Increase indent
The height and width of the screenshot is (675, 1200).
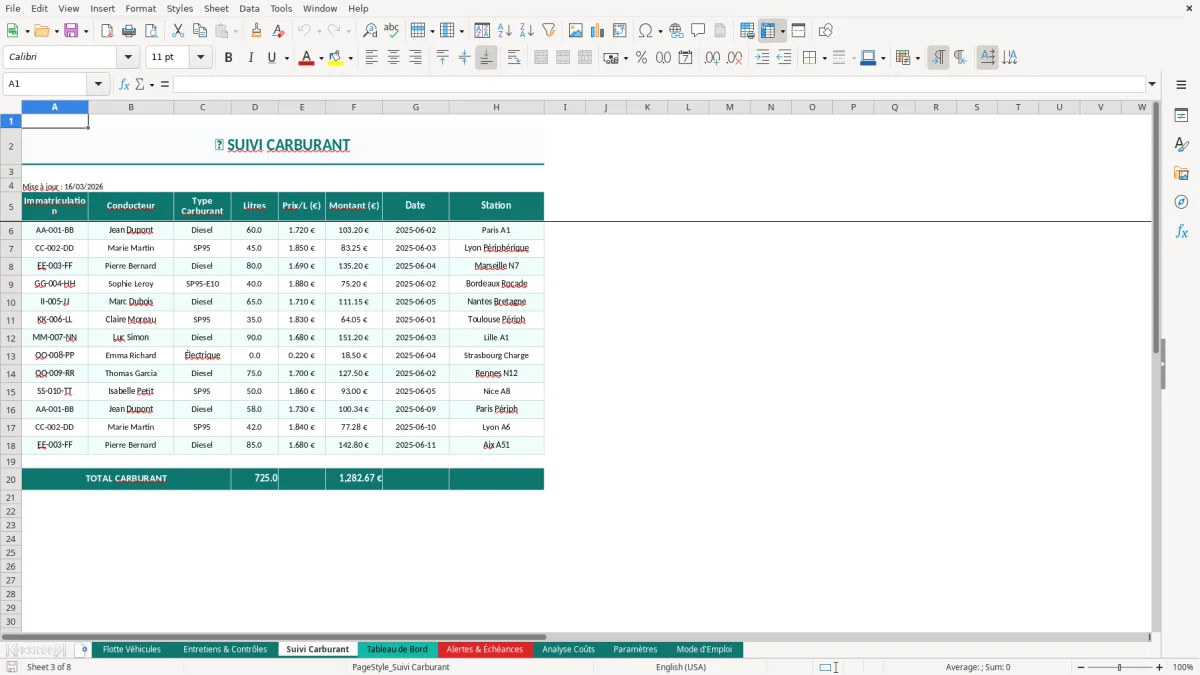pyautogui.click(x=762, y=58)
